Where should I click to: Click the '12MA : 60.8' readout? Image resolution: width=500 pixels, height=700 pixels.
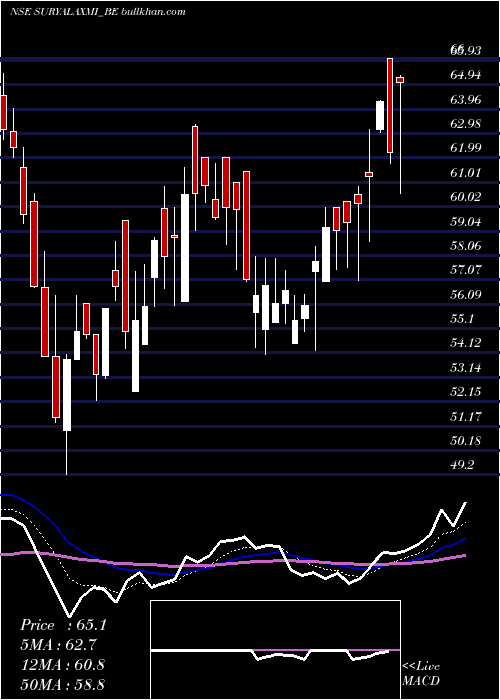click(x=62, y=665)
